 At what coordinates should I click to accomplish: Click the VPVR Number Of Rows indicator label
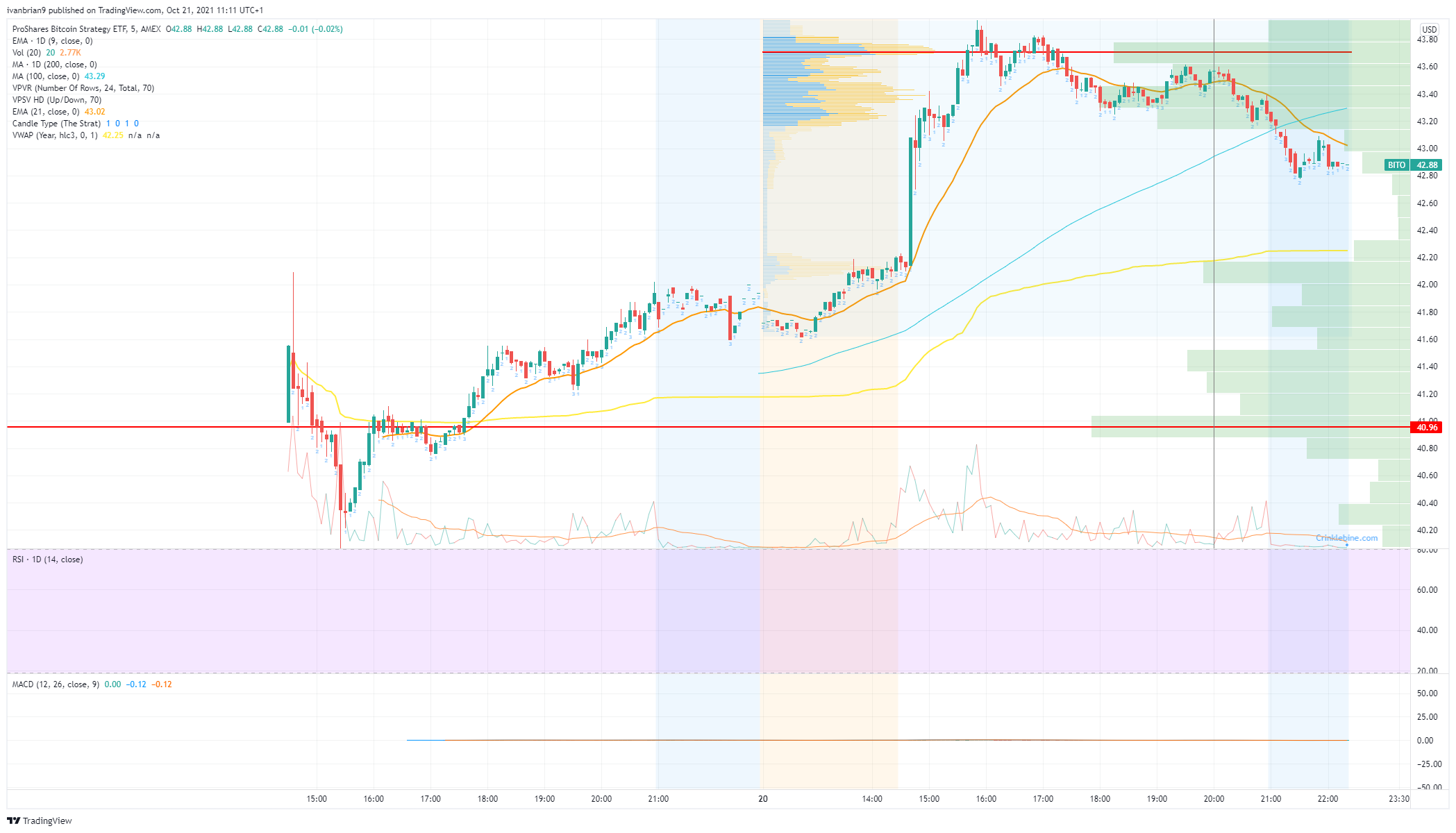click(x=83, y=88)
